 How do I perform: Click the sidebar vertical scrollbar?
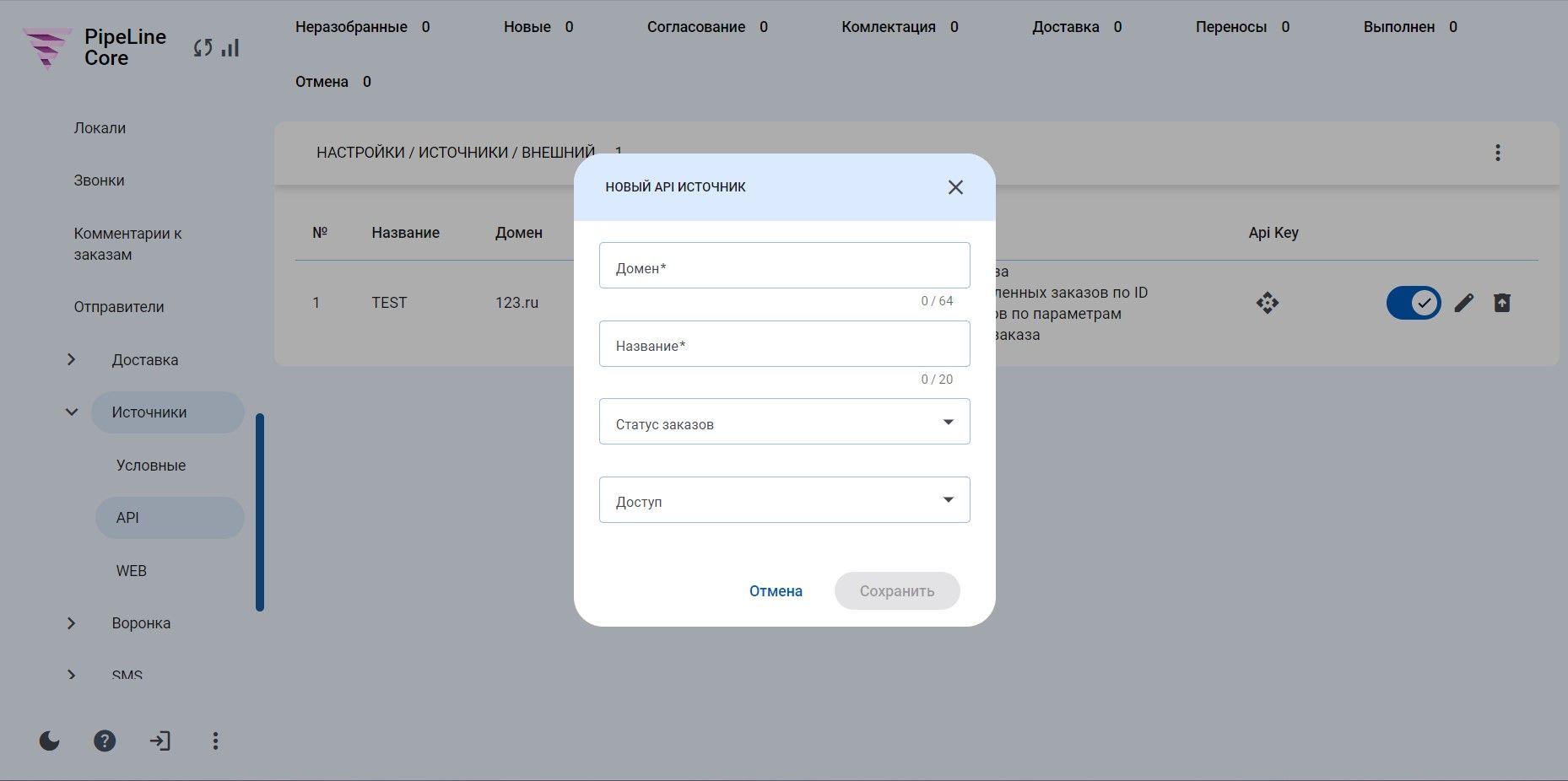point(260,512)
